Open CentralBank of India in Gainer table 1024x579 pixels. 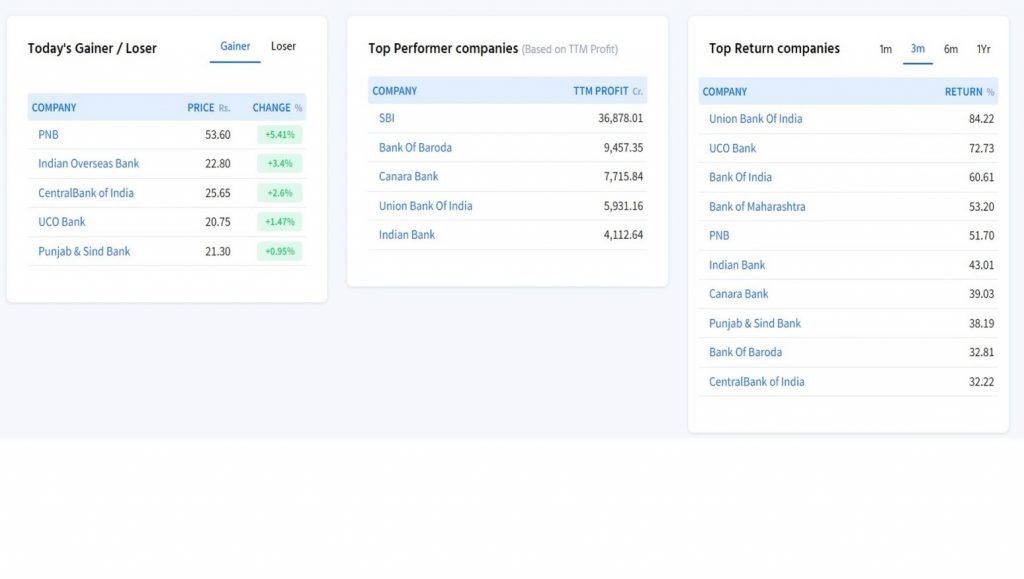(x=86, y=193)
